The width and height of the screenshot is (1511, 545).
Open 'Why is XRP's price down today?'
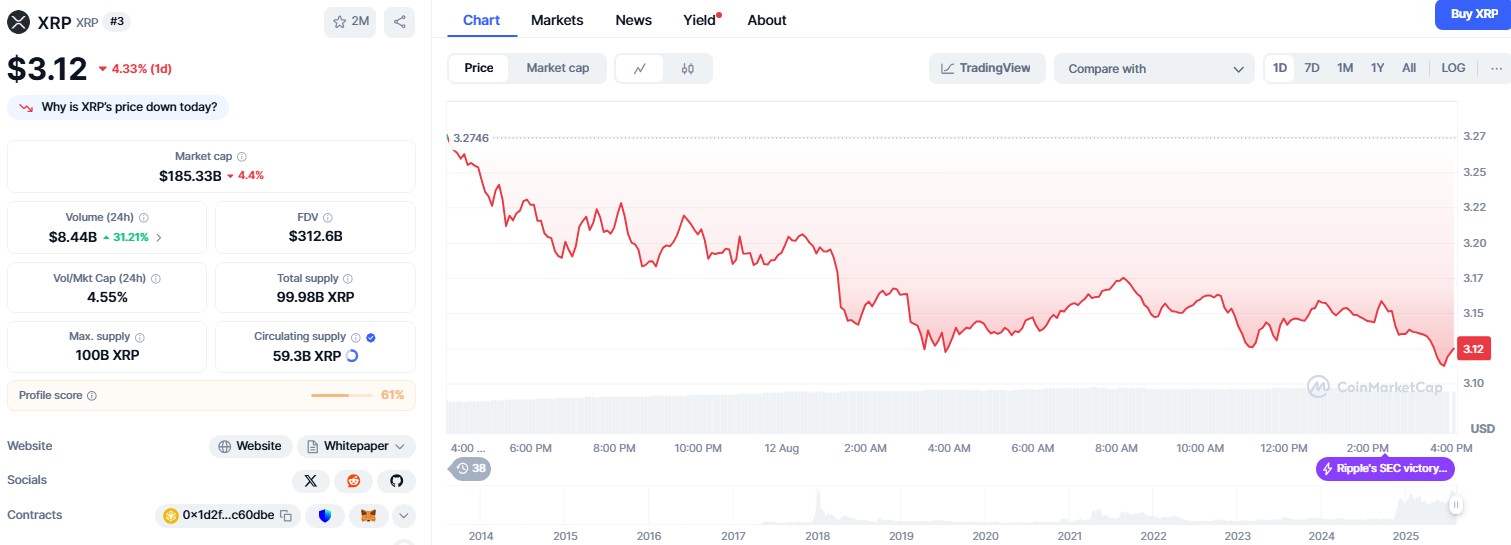click(118, 107)
